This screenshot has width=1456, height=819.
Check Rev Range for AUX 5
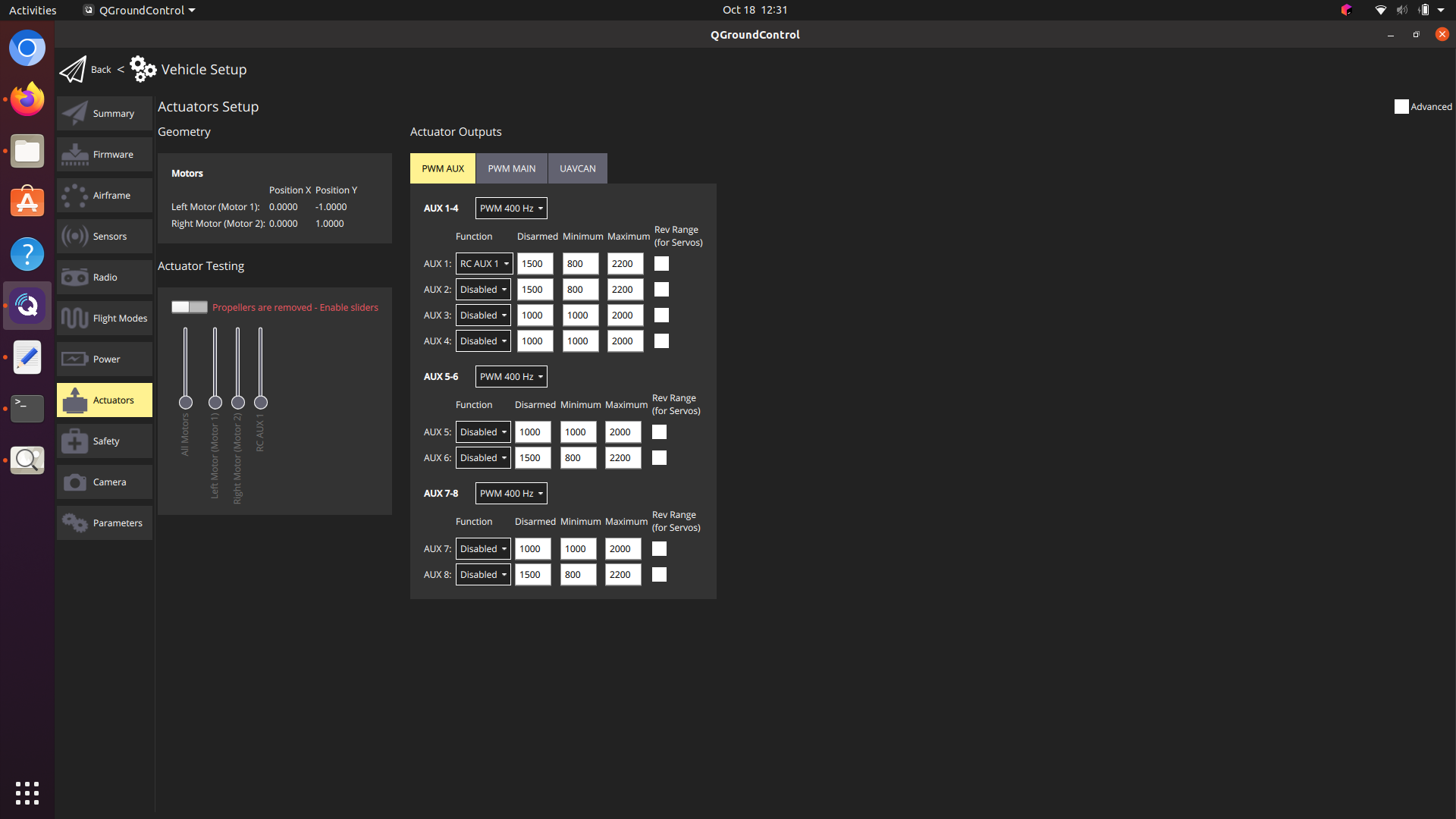(659, 432)
